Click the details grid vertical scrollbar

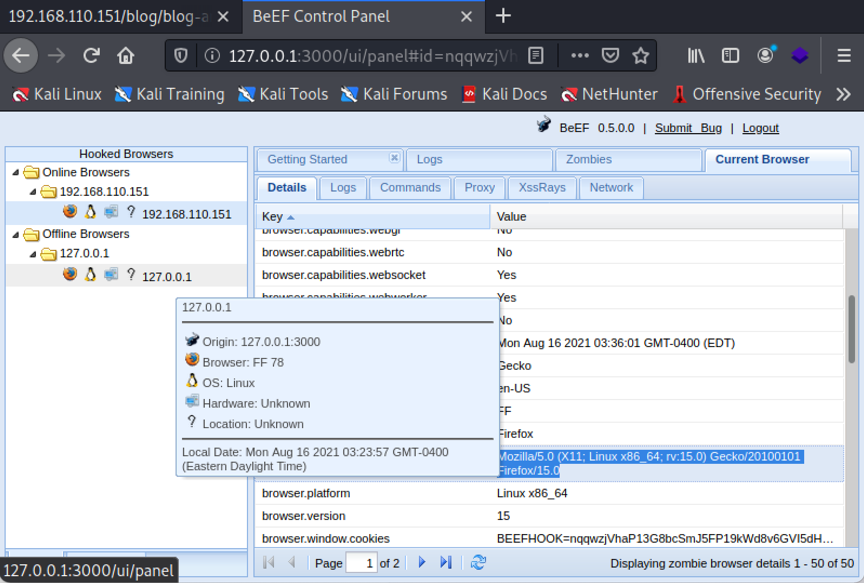[x=851, y=329]
